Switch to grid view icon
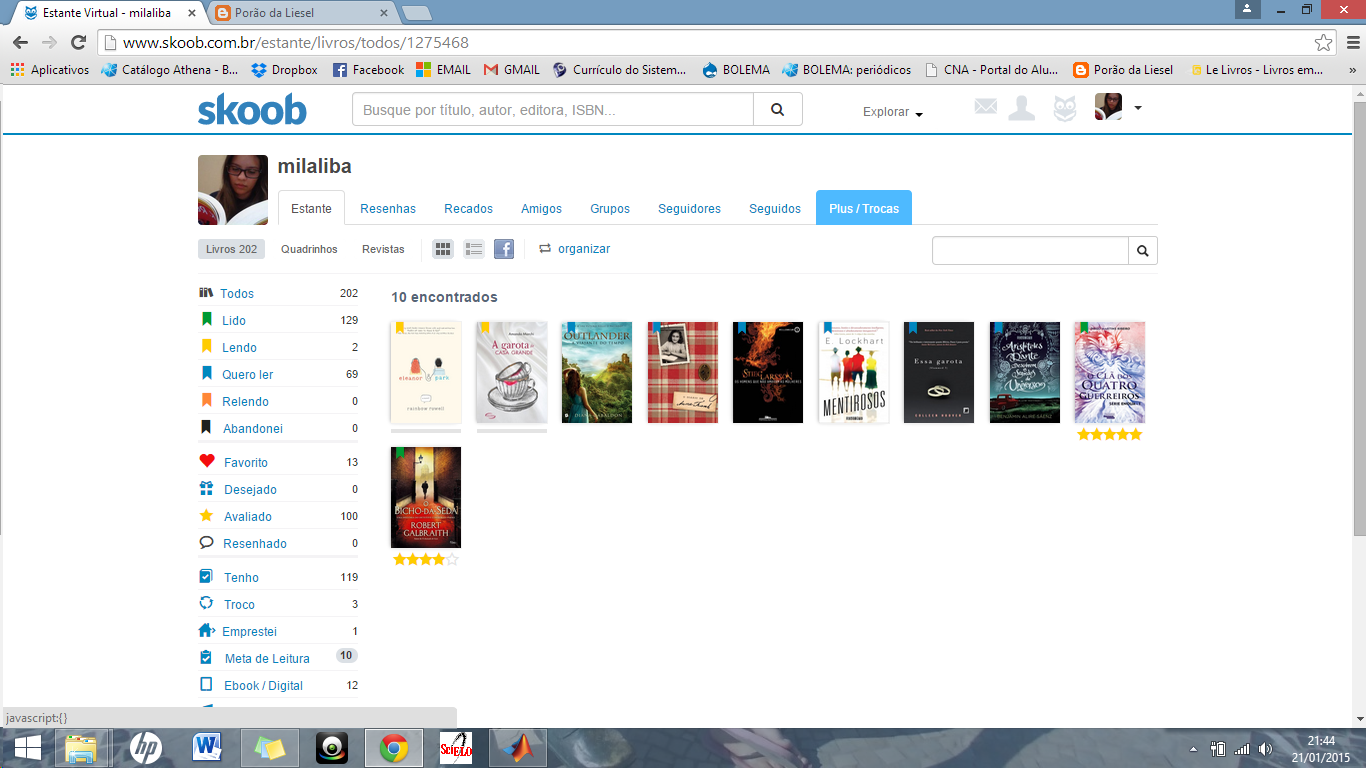 (443, 249)
